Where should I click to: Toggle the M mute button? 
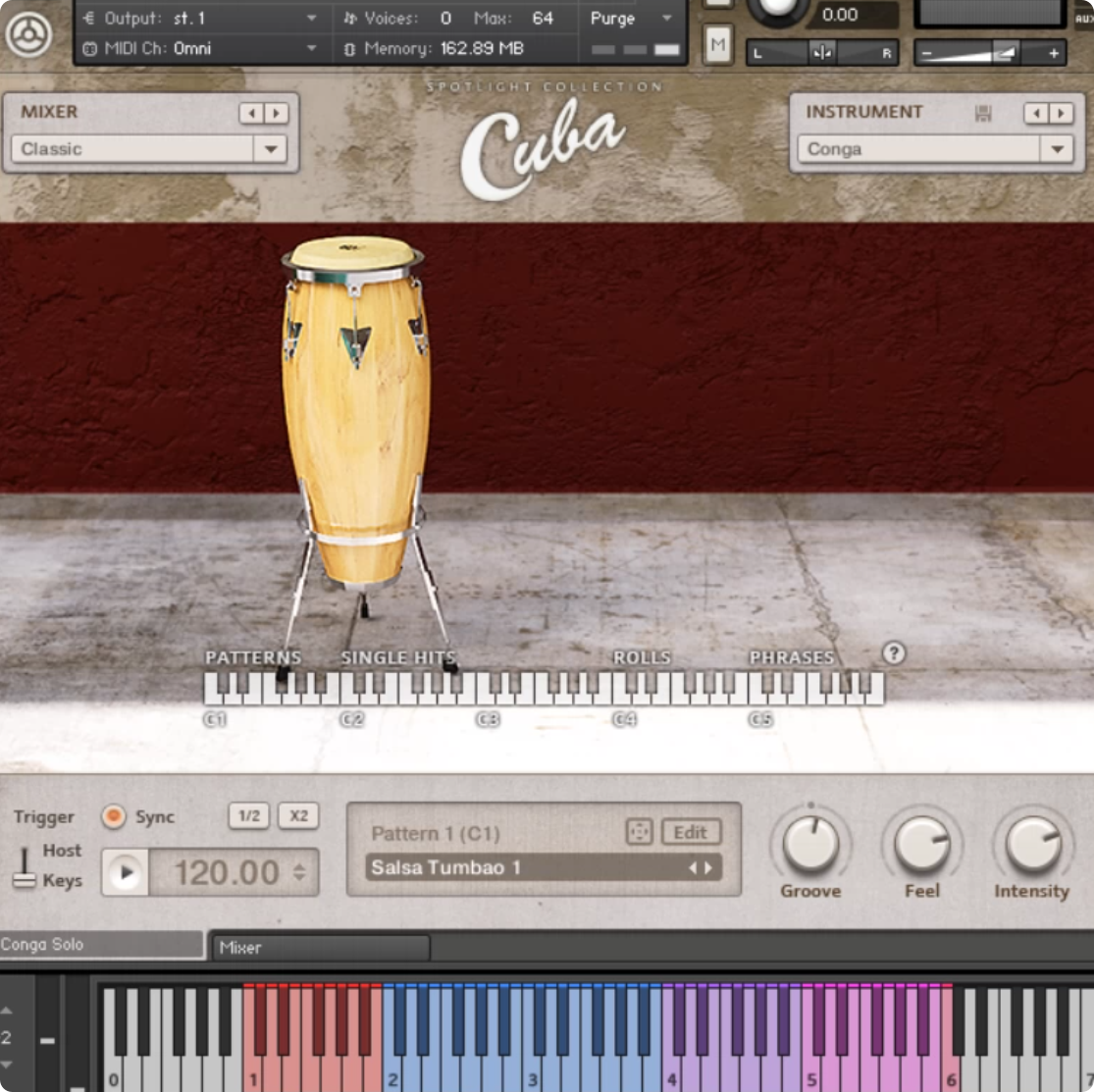coord(718,45)
